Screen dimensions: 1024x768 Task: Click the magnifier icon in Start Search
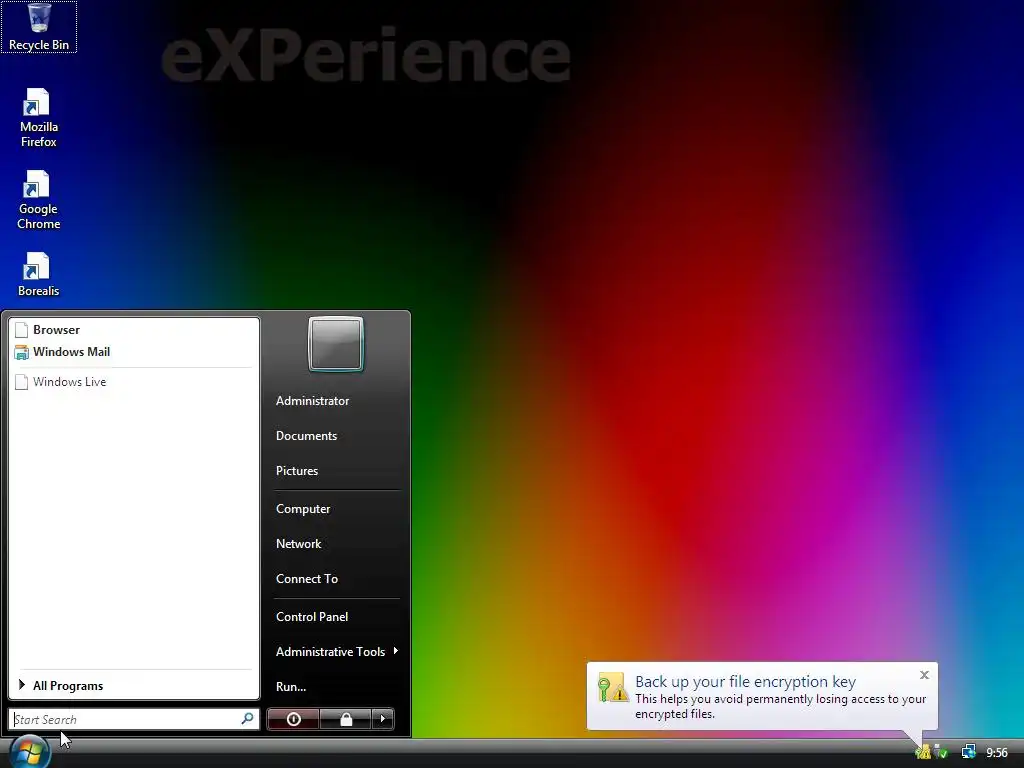[248, 719]
